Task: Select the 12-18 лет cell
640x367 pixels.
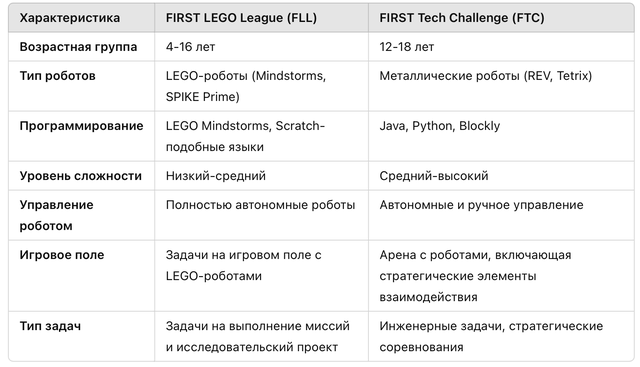Action: pos(407,47)
